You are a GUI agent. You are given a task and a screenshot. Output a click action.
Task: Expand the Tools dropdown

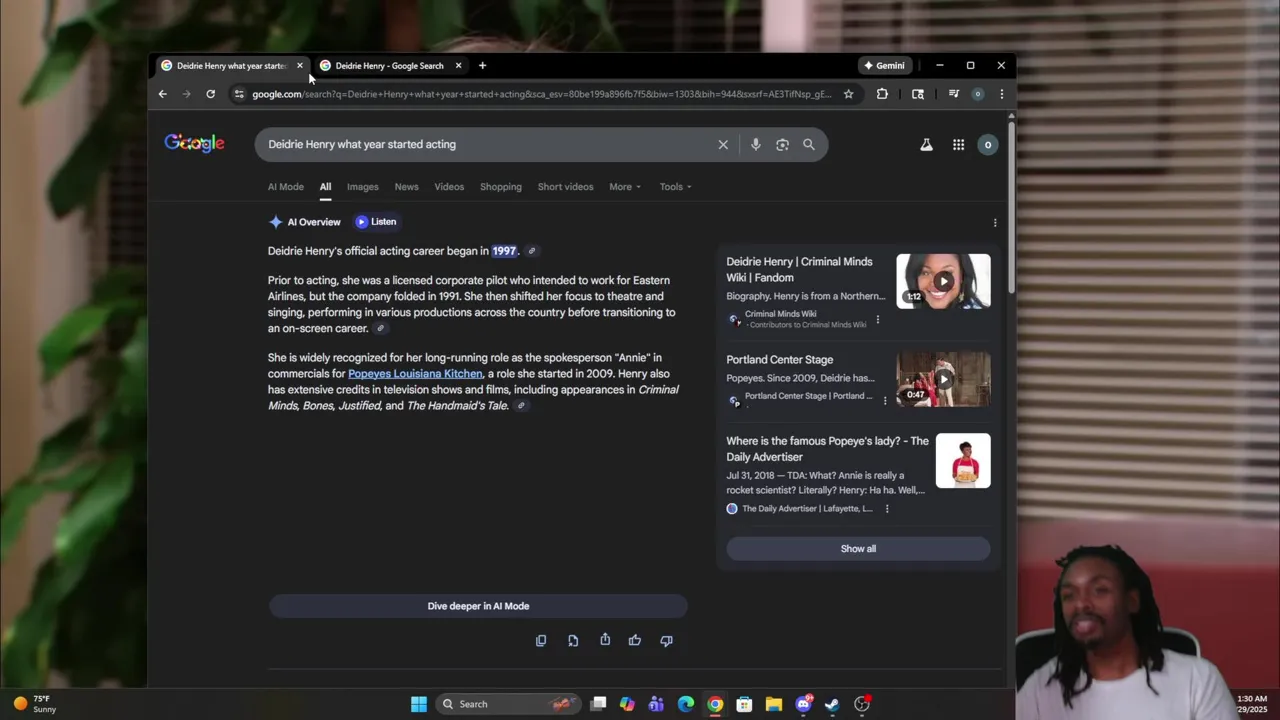pyautogui.click(x=675, y=187)
